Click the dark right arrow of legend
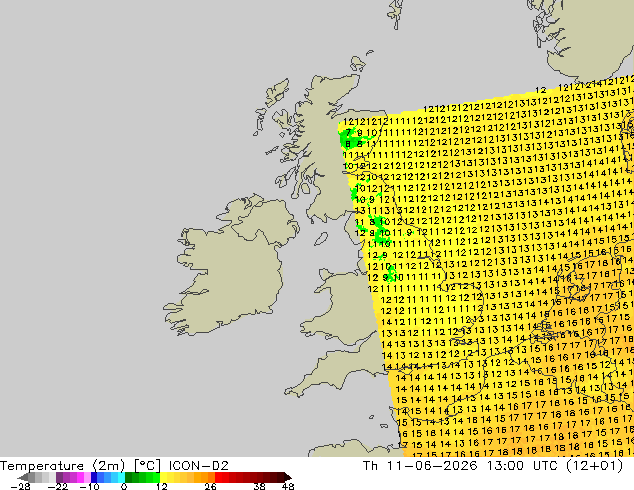The width and height of the screenshot is (634, 490). tap(288, 477)
